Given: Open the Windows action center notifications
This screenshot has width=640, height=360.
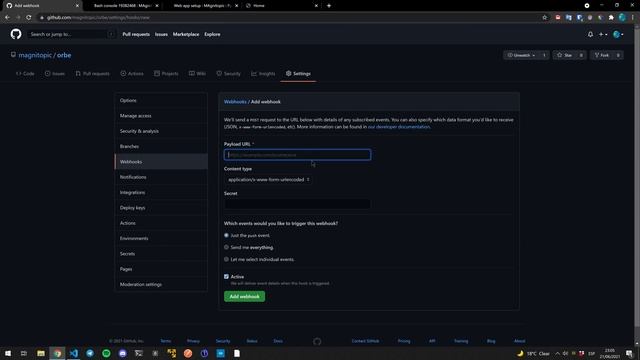Looking at the screenshot, I should [629, 353].
